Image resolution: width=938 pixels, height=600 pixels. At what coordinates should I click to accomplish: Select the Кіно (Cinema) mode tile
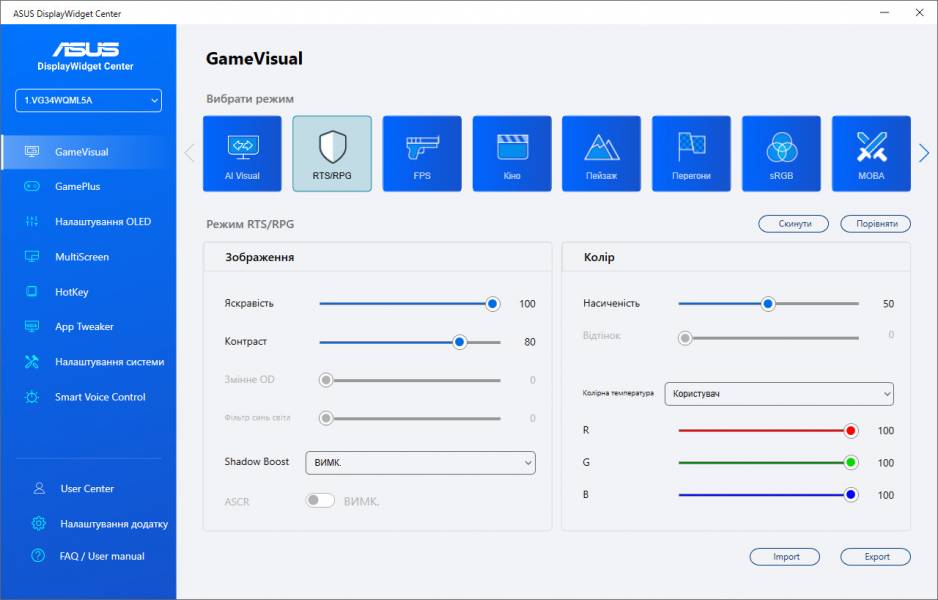tap(512, 153)
